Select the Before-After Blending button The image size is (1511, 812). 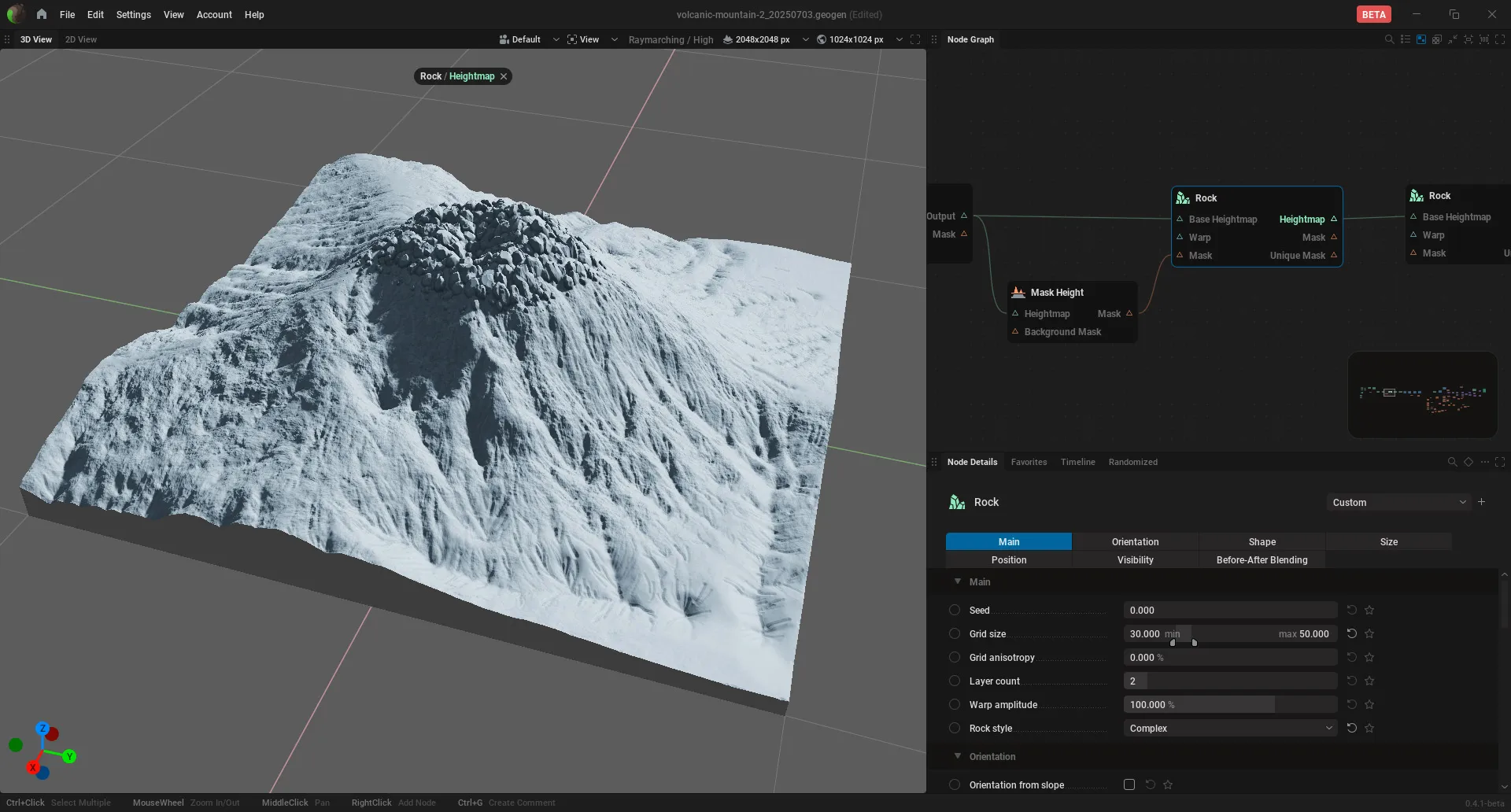coord(1262,559)
